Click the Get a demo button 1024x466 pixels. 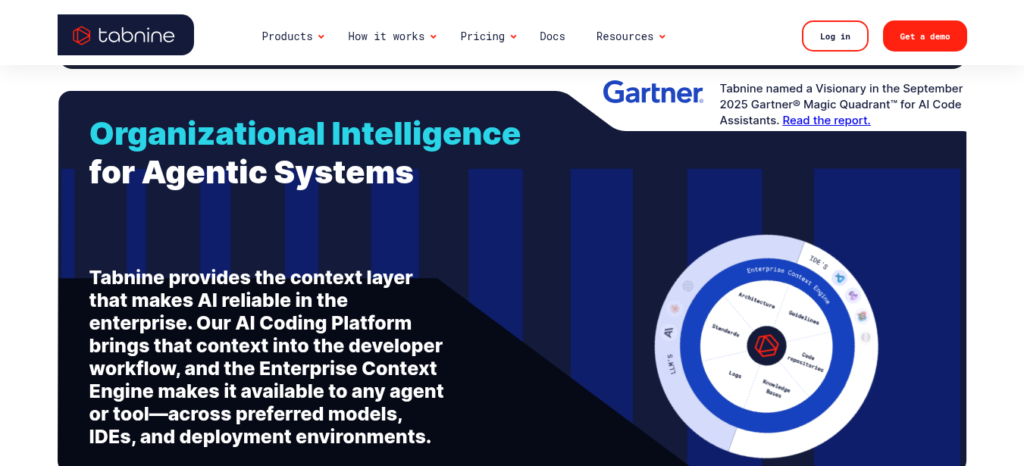[925, 36]
